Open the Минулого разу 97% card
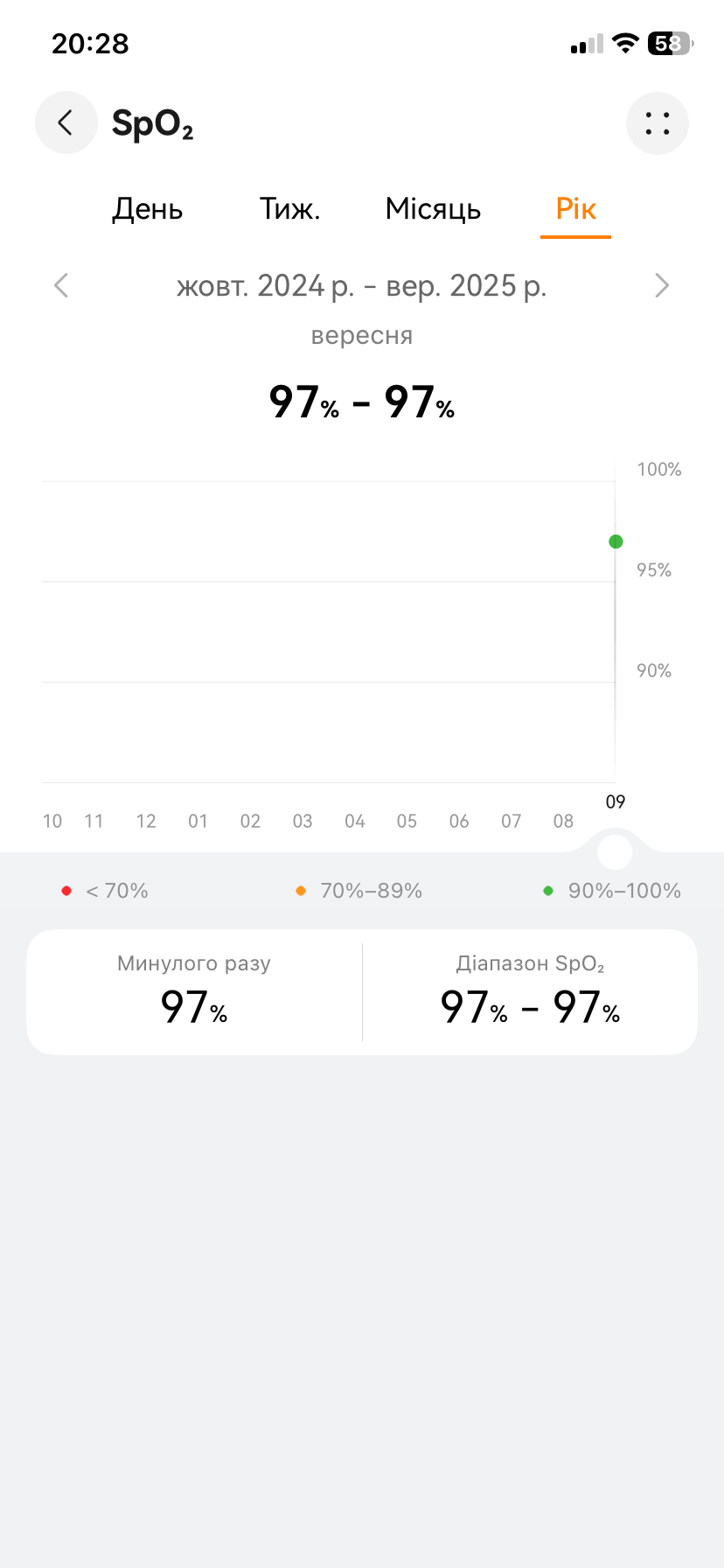 pyautogui.click(x=194, y=991)
